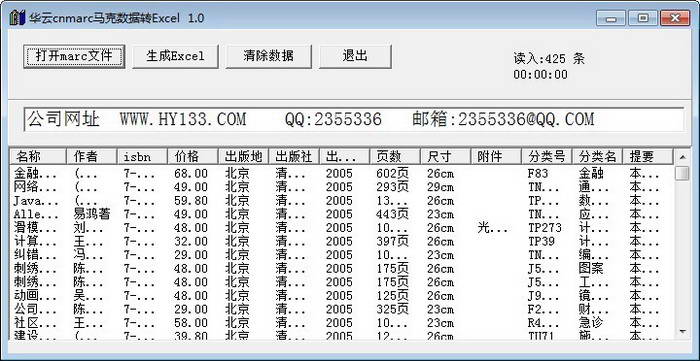This screenshot has width=700, height=361.
Task: Click classification number F2...
Action: [544, 309]
